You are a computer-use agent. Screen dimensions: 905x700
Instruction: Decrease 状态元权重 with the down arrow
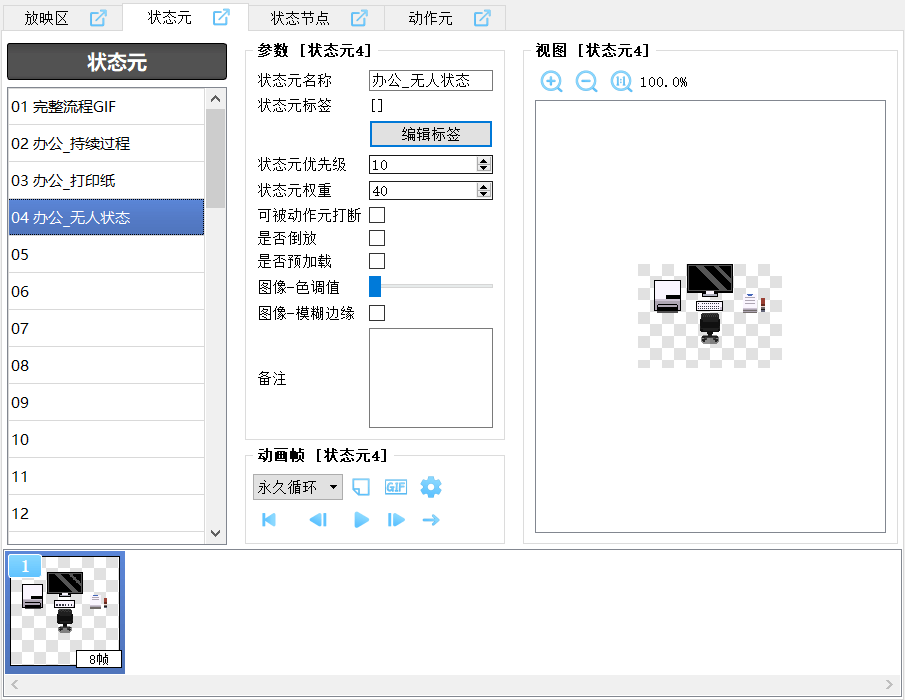coord(484,194)
